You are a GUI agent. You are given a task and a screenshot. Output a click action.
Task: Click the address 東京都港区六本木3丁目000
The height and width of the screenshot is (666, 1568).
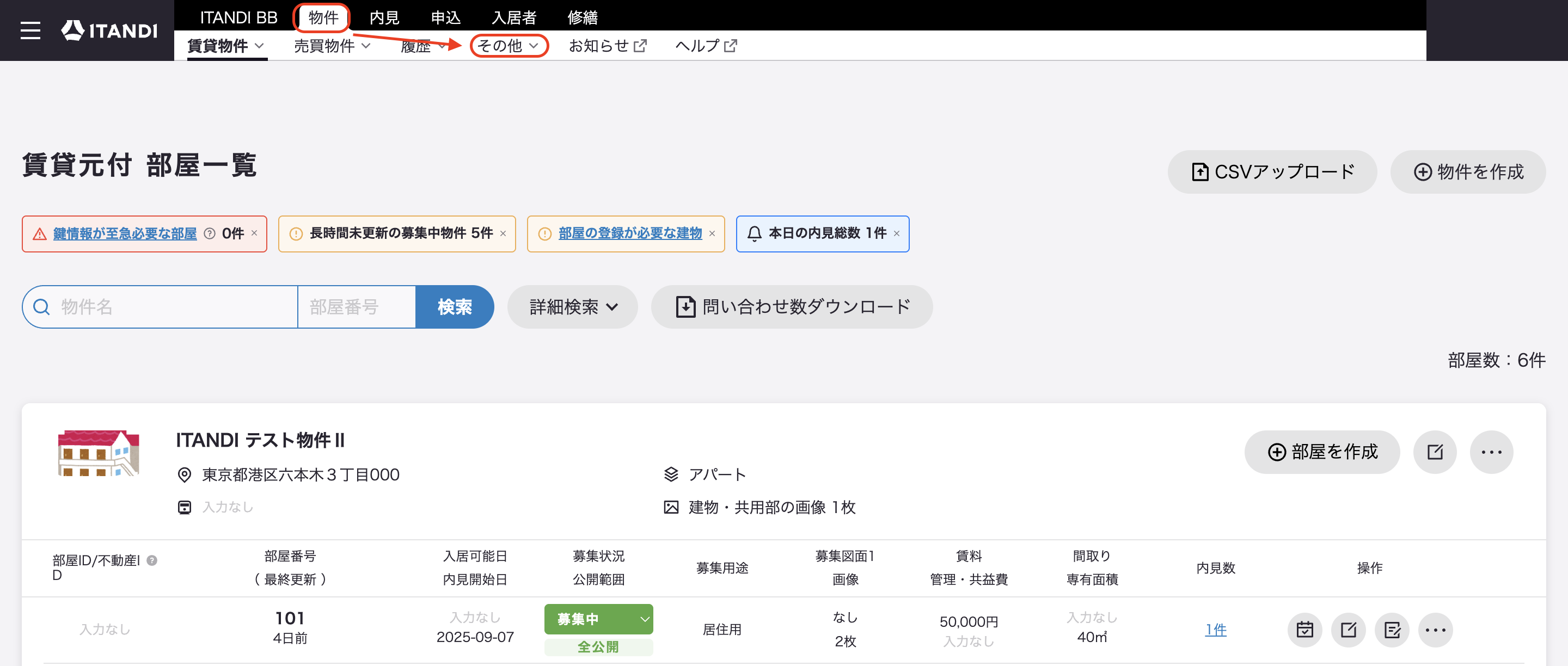coord(301,474)
